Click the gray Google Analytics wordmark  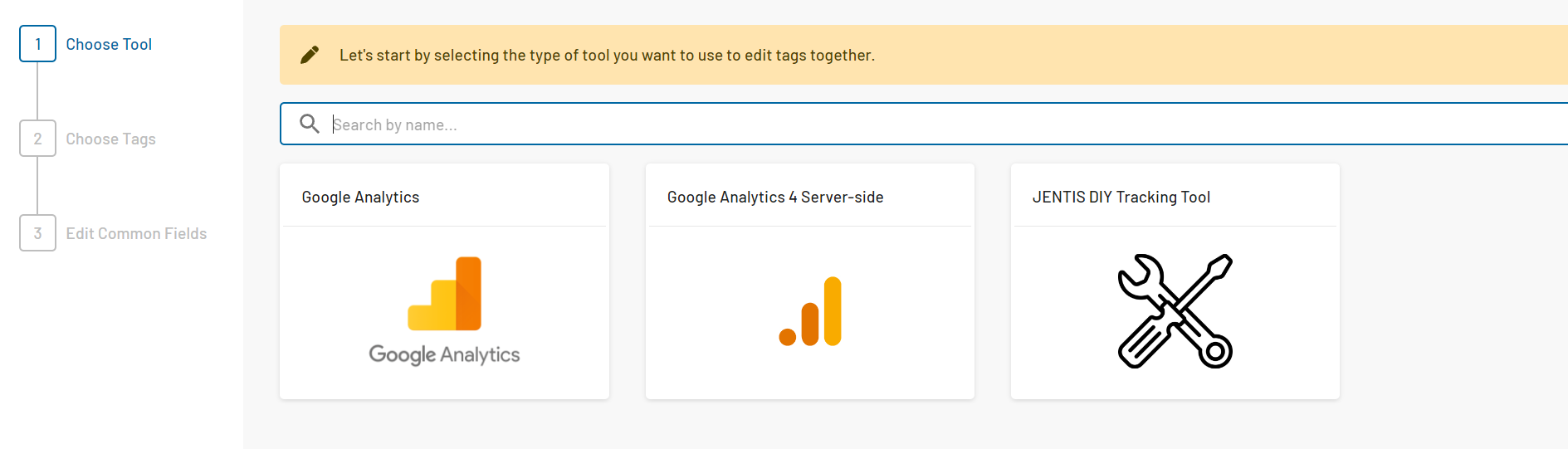(x=444, y=355)
